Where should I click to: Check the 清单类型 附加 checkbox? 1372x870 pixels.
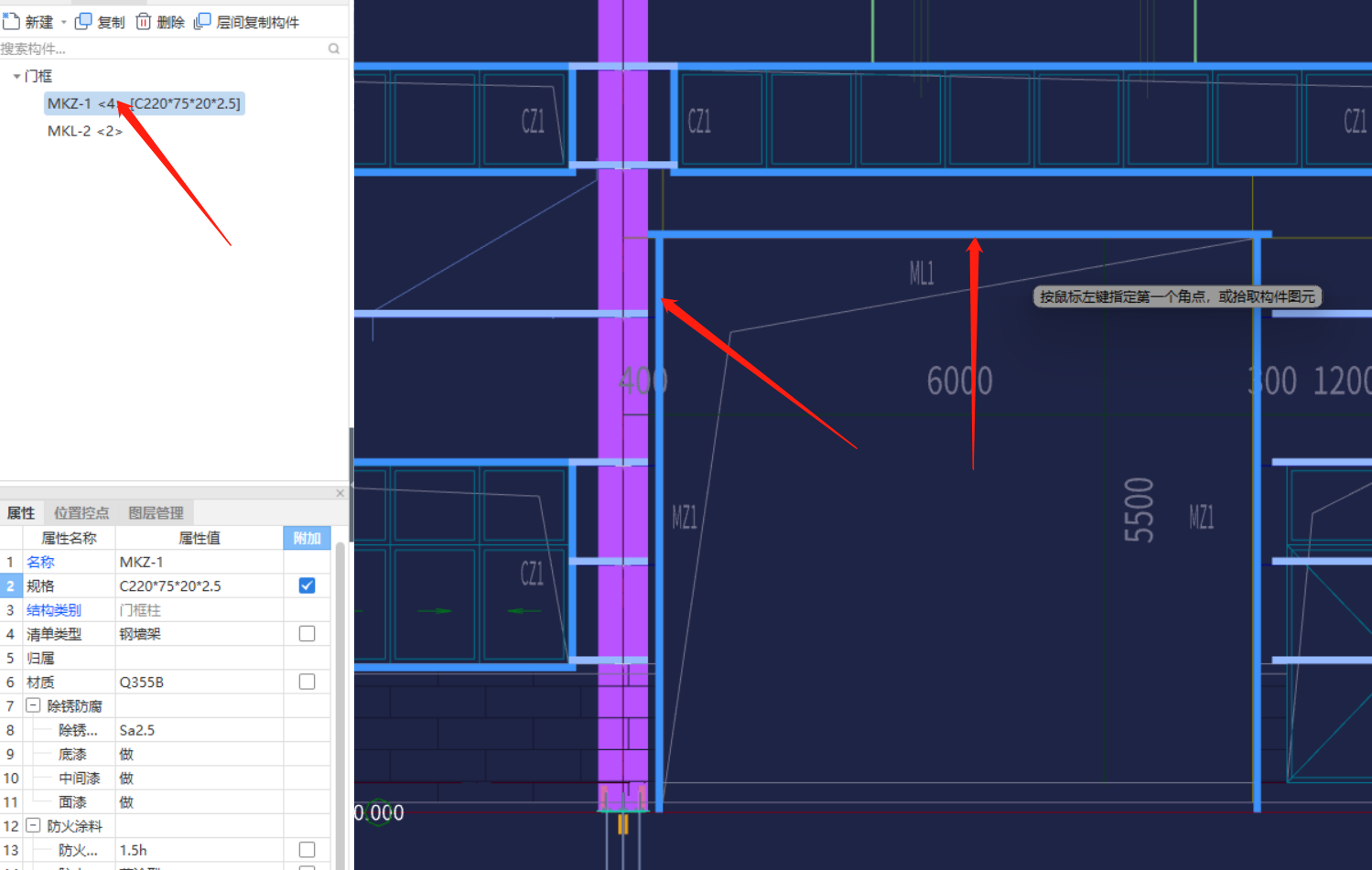[x=307, y=633]
